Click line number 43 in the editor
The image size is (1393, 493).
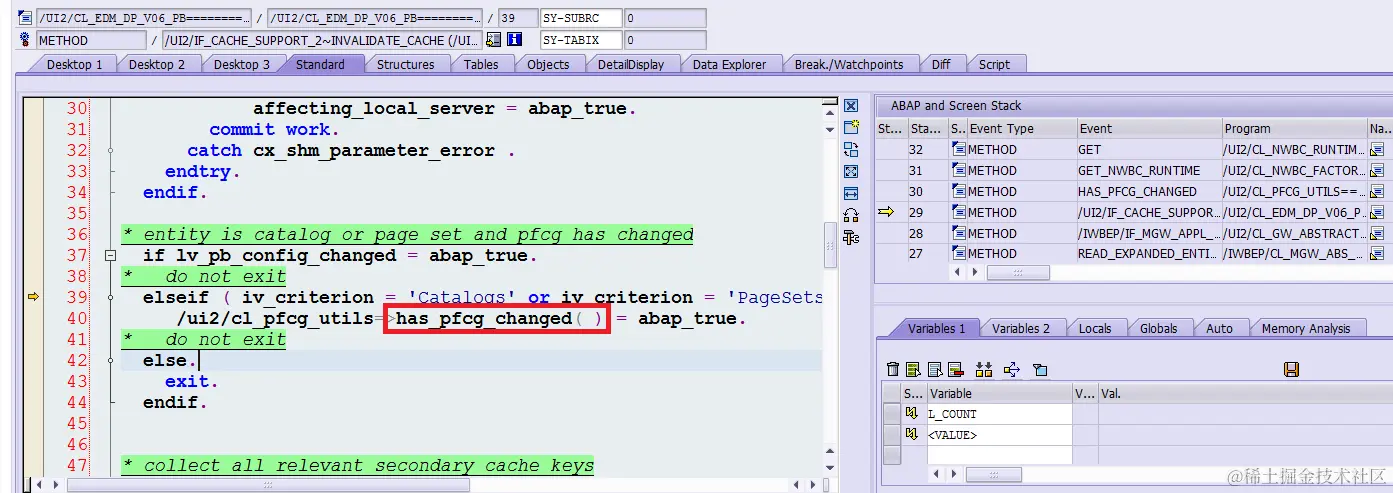[x=77, y=382]
